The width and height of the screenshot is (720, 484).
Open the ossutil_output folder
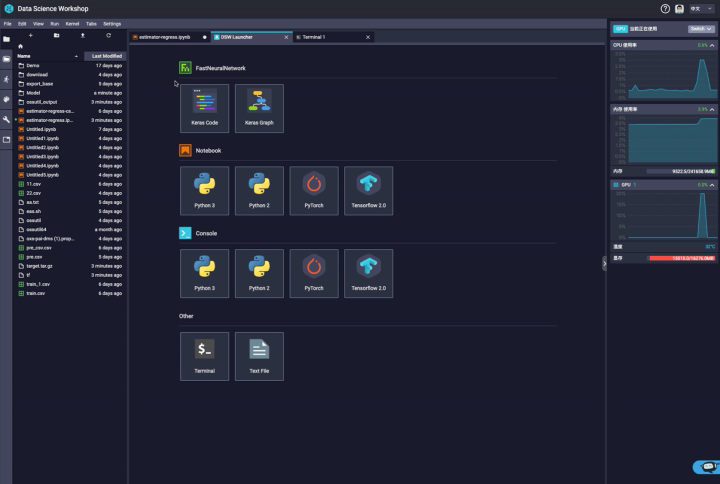(70, 102)
